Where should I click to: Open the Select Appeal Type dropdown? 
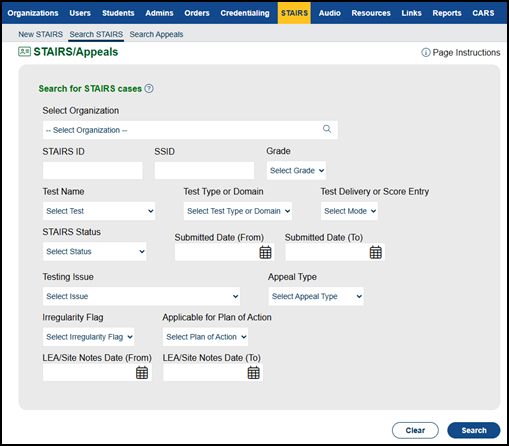(x=316, y=296)
